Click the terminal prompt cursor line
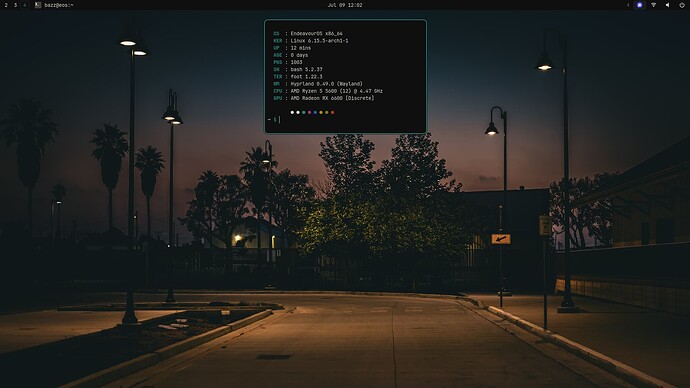Screen dimensions: 690x388 pyautogui.click(x=274, y=120)
